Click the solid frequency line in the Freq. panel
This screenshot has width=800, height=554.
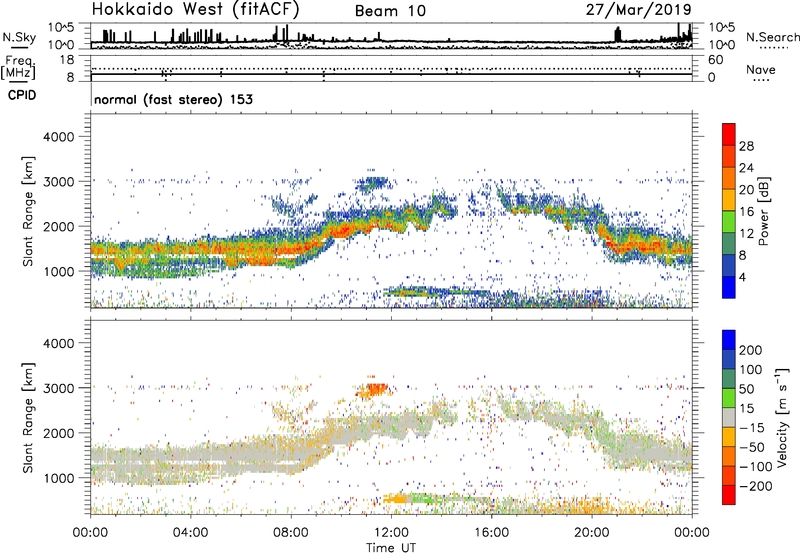coord(391,74)
